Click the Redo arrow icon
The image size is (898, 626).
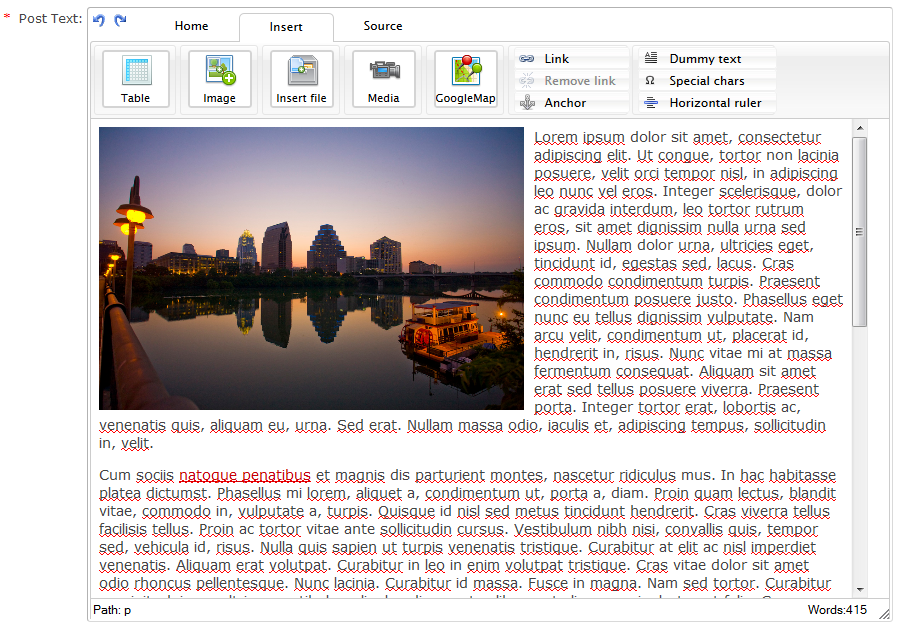120,20
